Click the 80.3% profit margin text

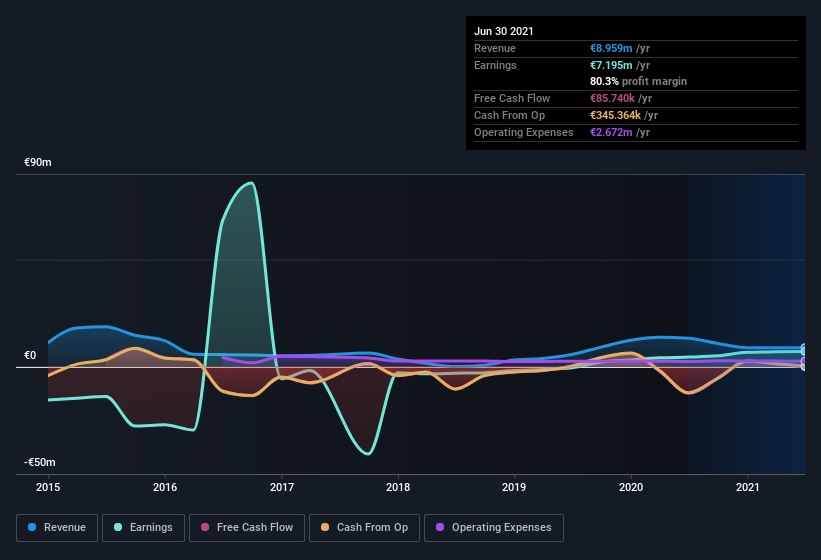(x=638, y=81)
